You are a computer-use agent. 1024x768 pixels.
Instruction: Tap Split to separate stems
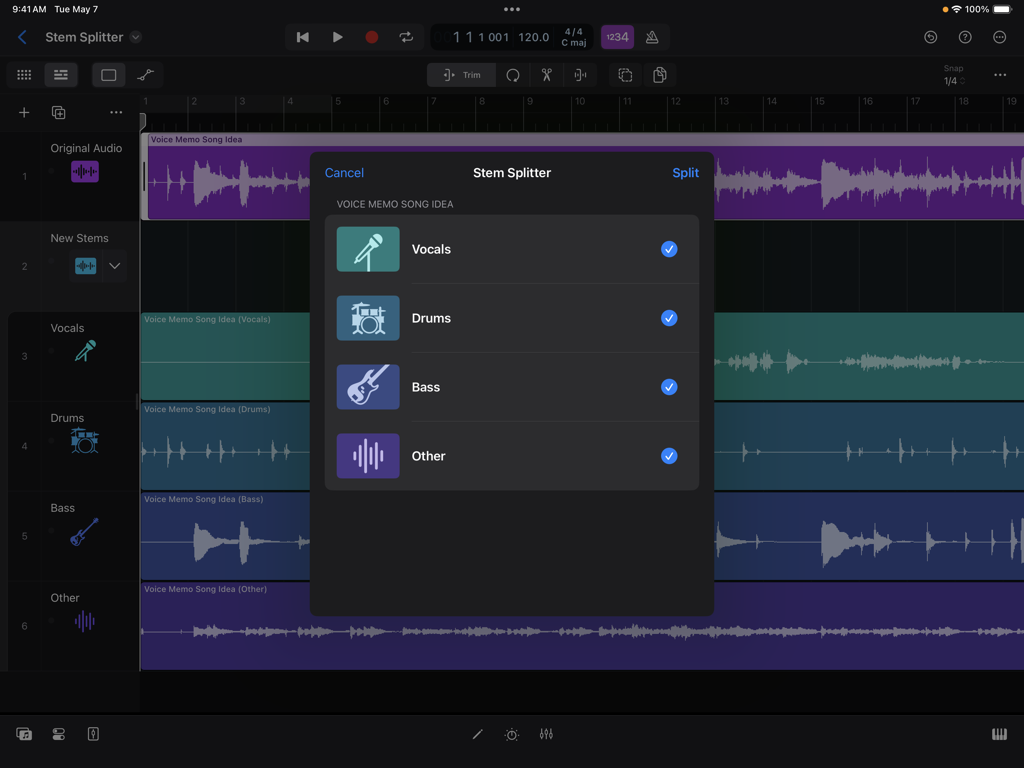tap(685, 172)
